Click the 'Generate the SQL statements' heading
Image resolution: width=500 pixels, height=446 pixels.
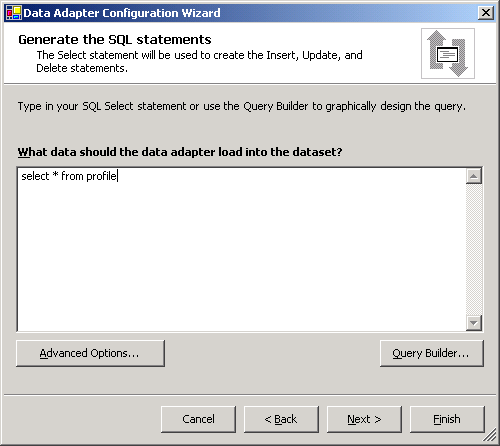click(x=115, y=39)
